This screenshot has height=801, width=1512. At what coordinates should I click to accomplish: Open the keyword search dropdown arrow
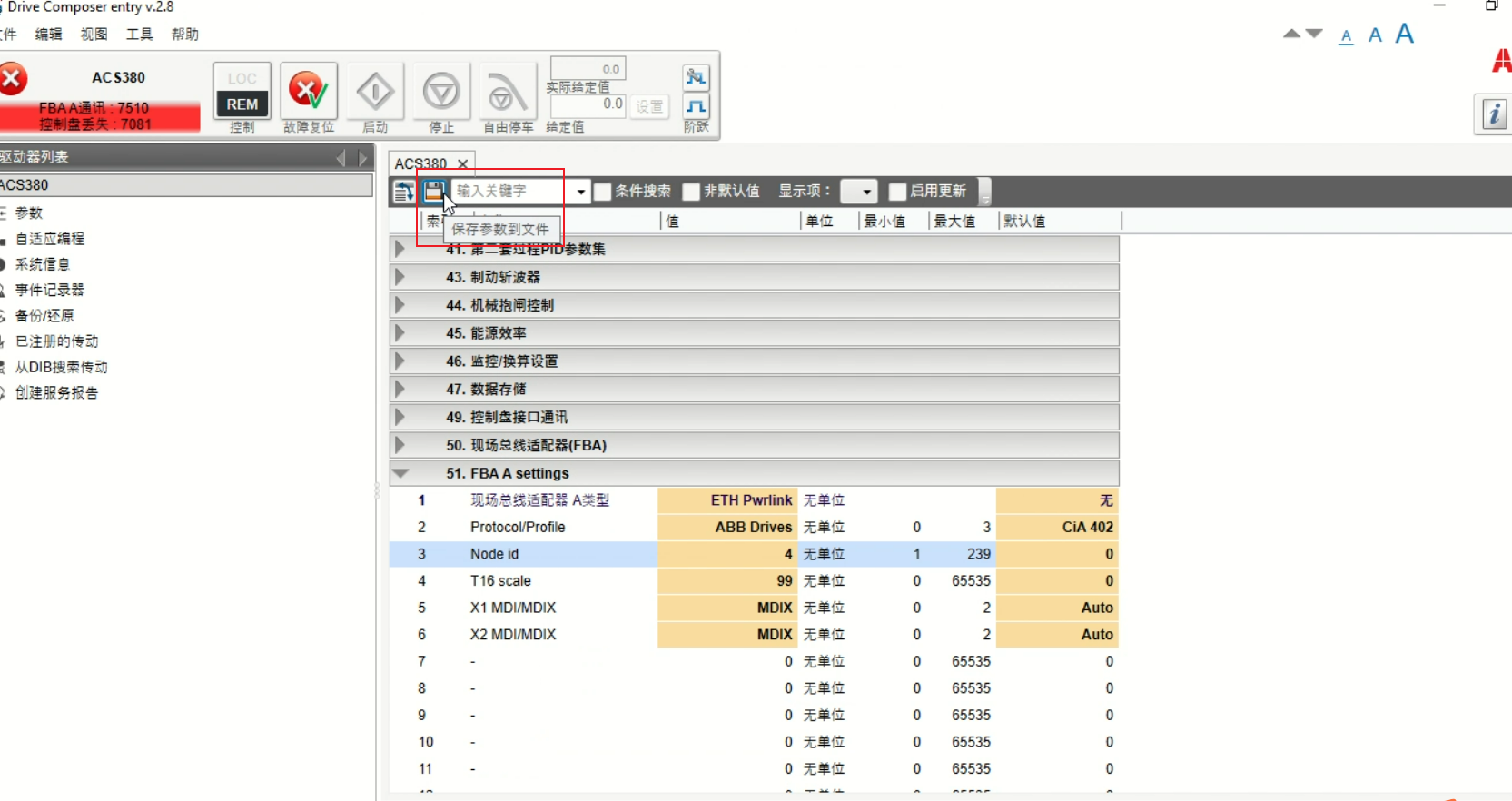pos(580,192)
